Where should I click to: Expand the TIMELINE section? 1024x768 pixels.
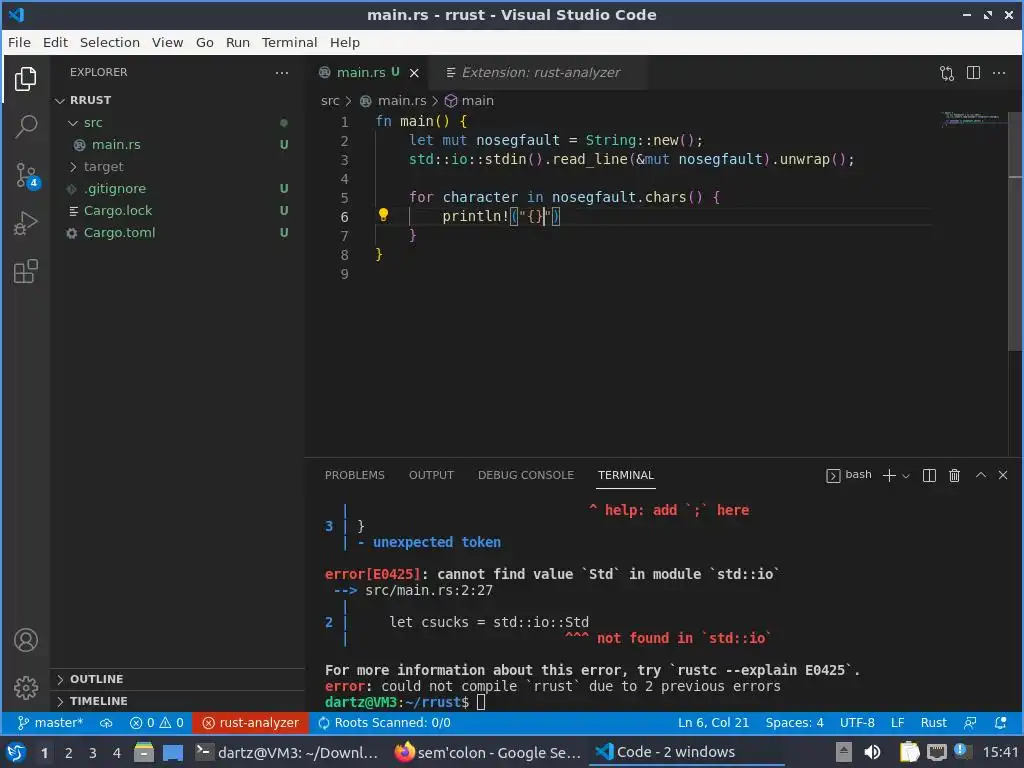tap(178, 701)
